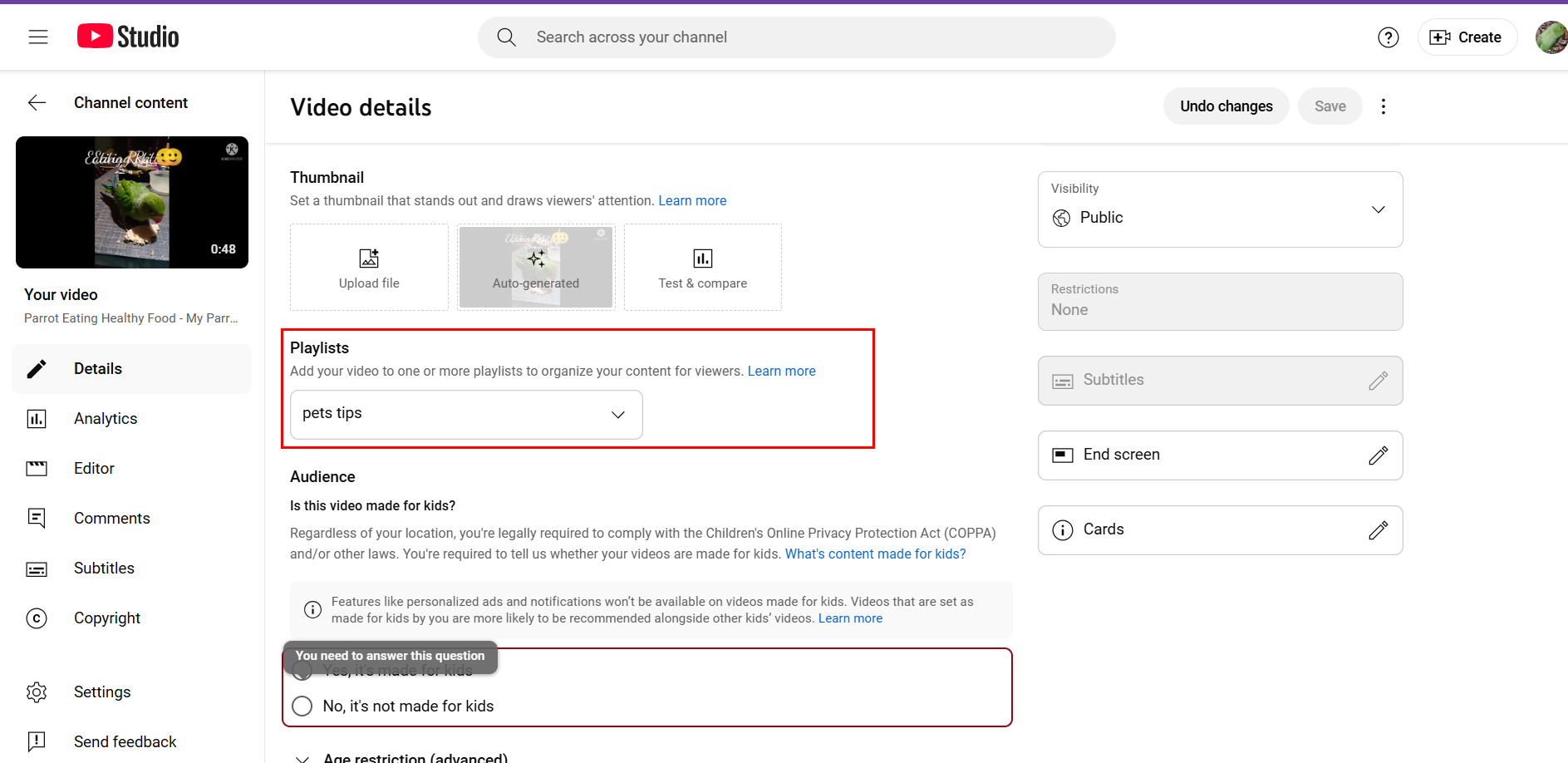Edit the End screen with the pencil icon
Screen dimensions: 1568x763
pyautogui.click(x=1379, y=455)
